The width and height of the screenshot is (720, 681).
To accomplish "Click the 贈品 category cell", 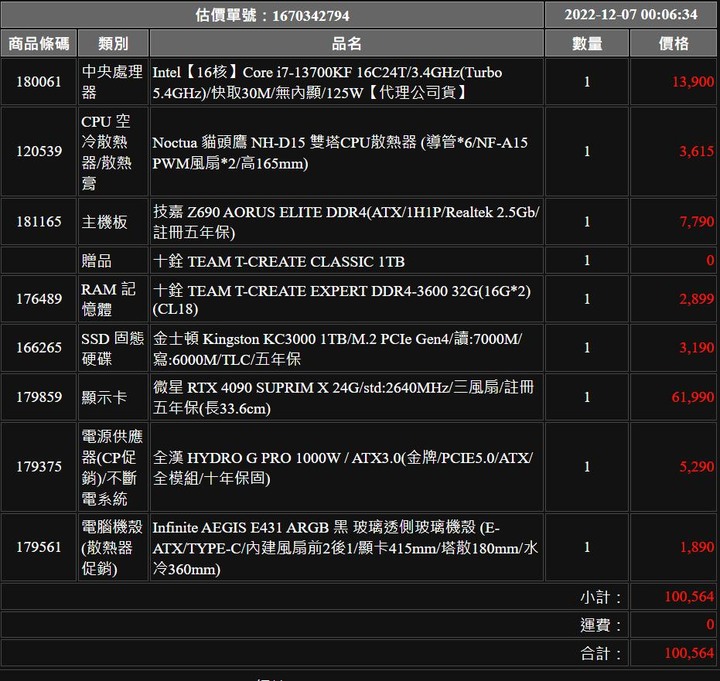I will [x=96, y=261].
